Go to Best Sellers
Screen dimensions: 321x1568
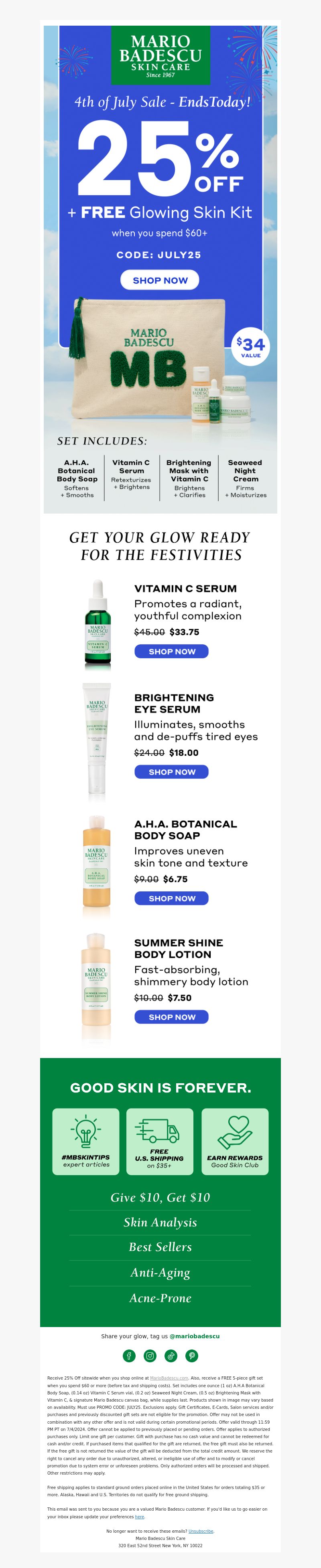point(160,1247)
